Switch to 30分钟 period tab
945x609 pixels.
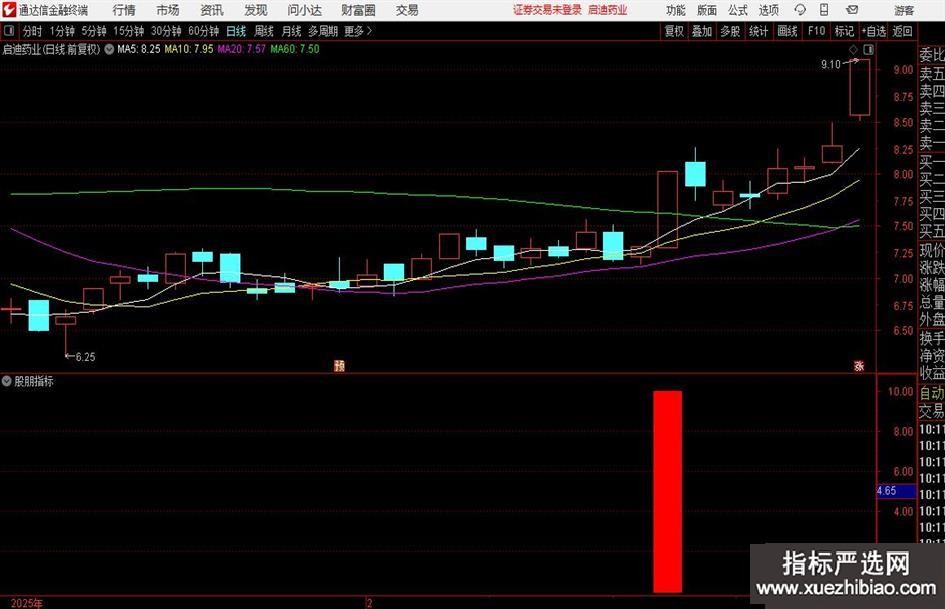[x=166, y=31]
